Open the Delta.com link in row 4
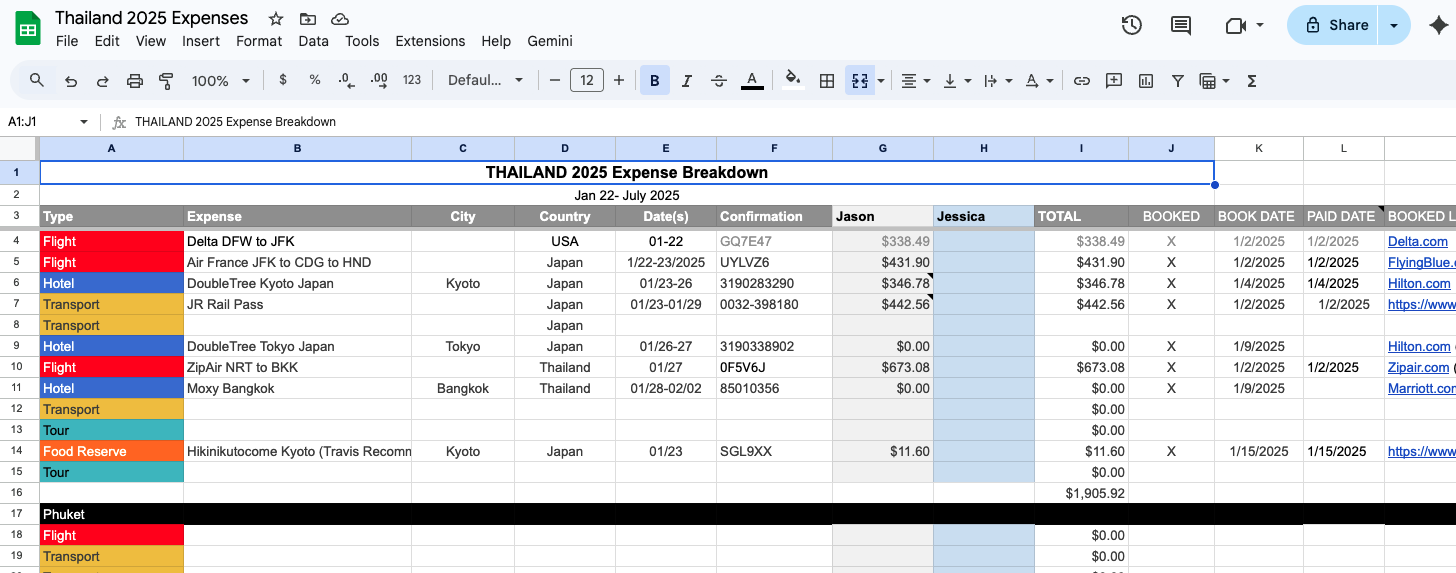Viewport: 1456px width, 573px height. click(x=1417, y=241)
